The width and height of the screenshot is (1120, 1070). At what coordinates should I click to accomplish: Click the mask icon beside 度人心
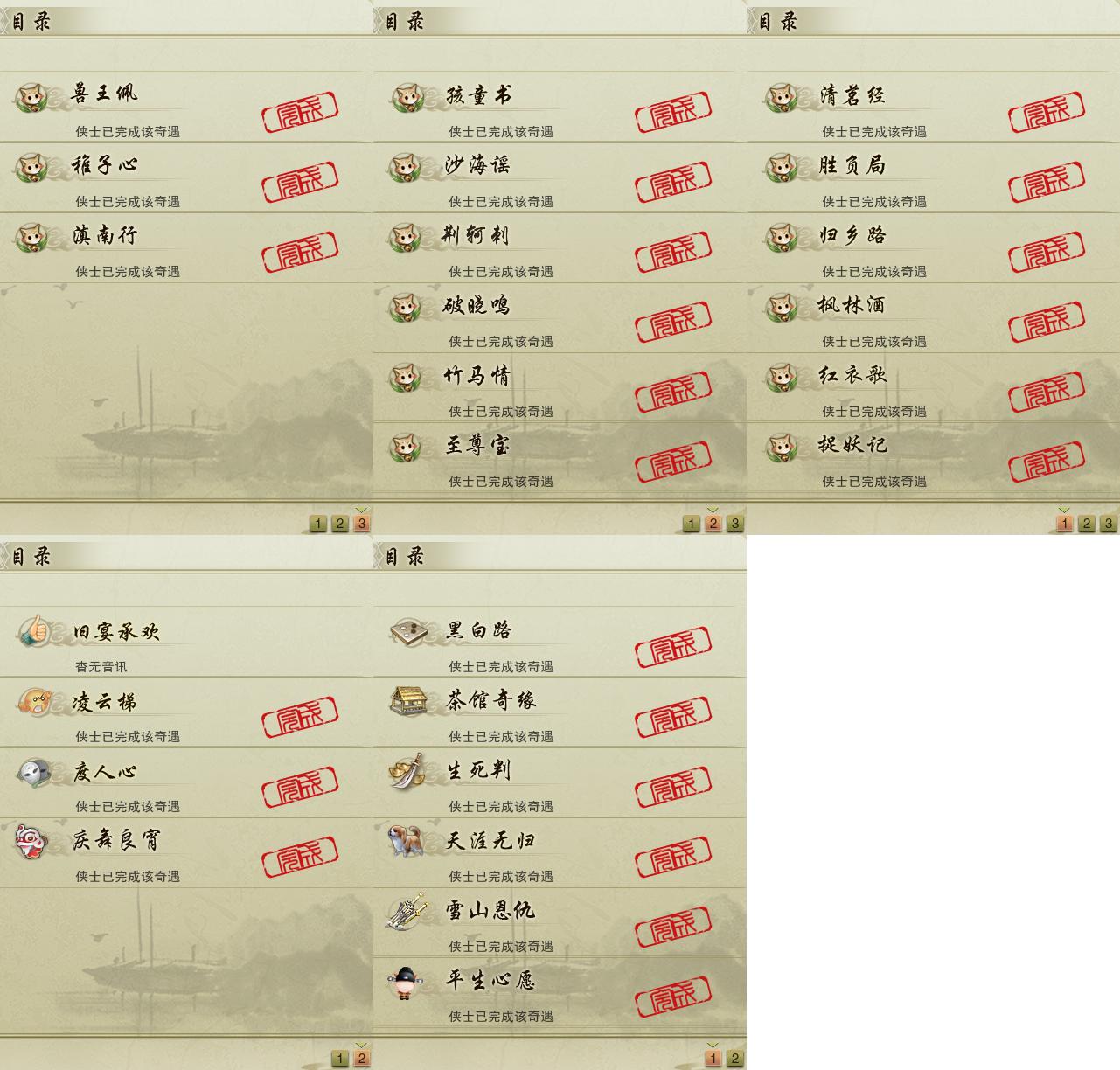[x=34, y=772]
